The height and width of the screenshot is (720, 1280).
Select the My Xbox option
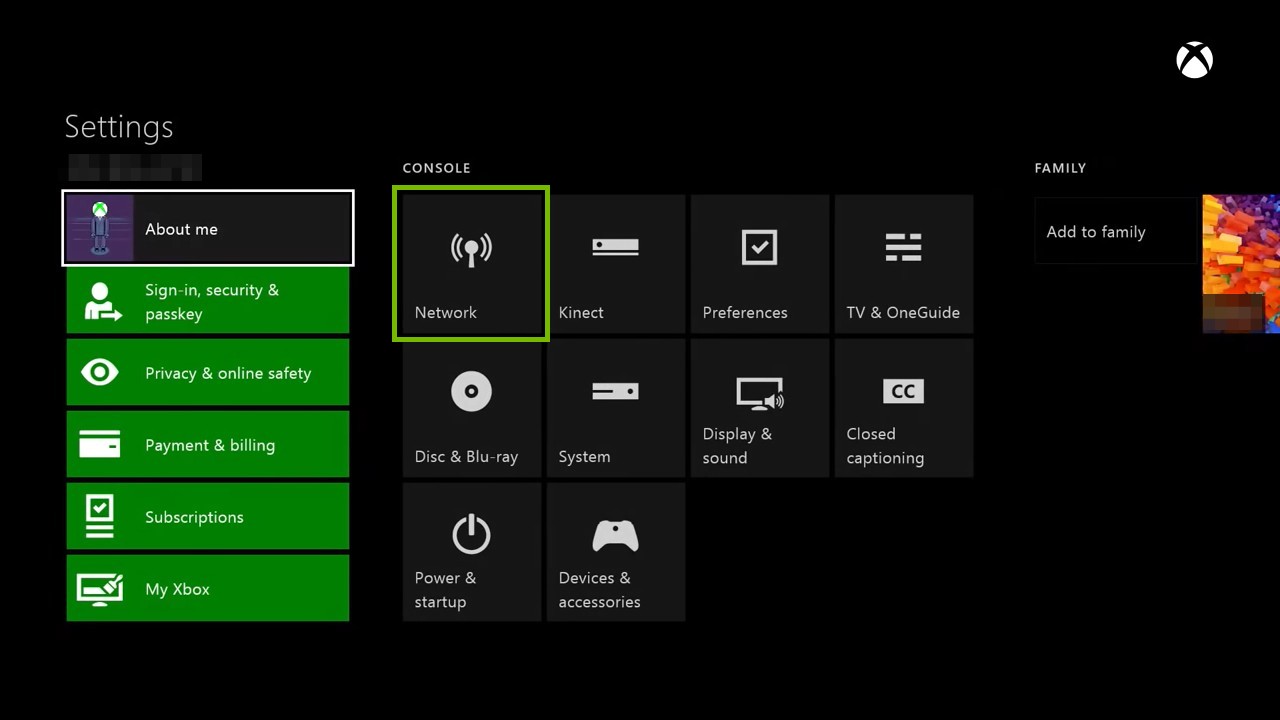coord(207,588)
